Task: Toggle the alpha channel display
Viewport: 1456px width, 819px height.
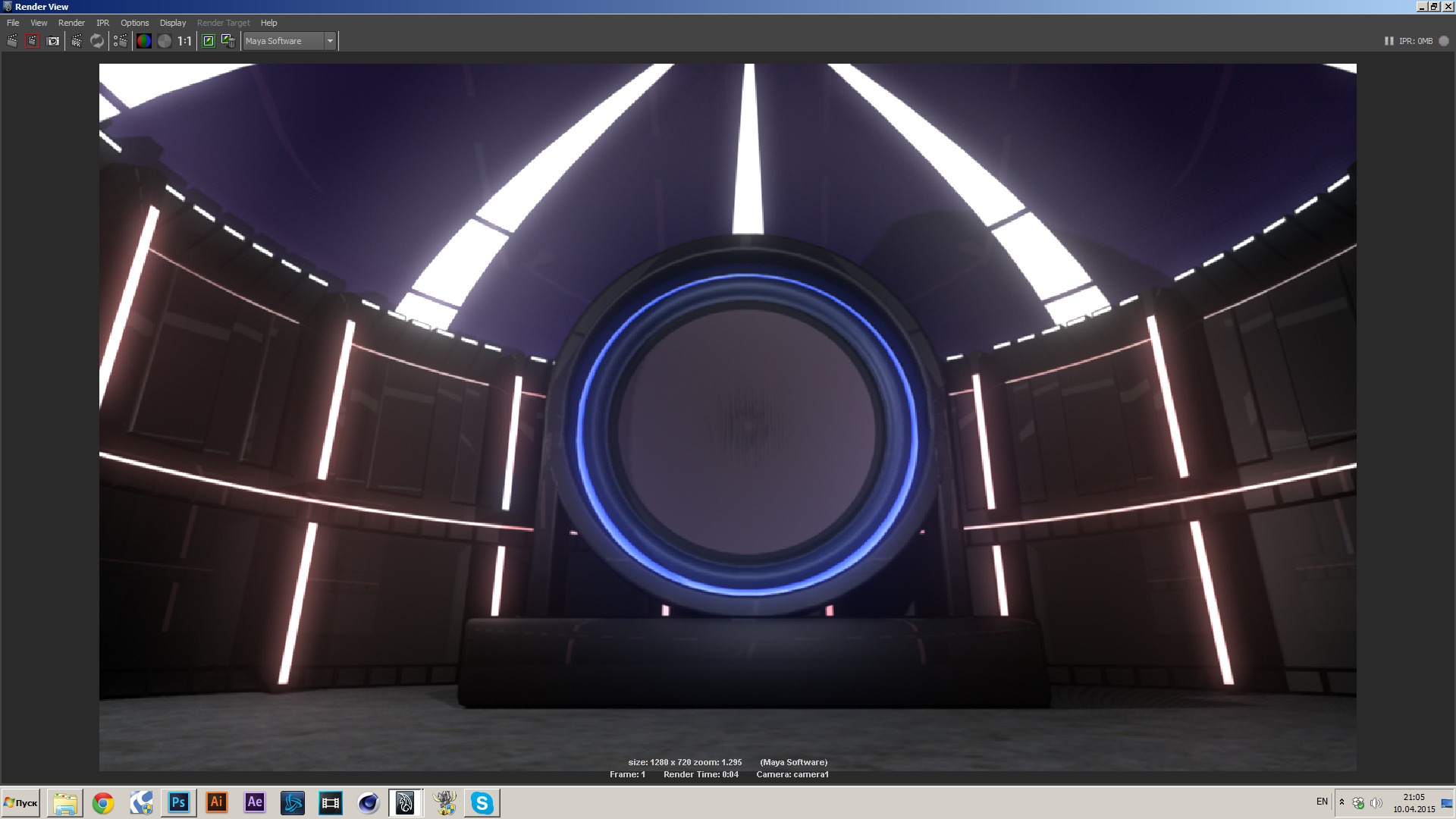Action: (165, 41)
